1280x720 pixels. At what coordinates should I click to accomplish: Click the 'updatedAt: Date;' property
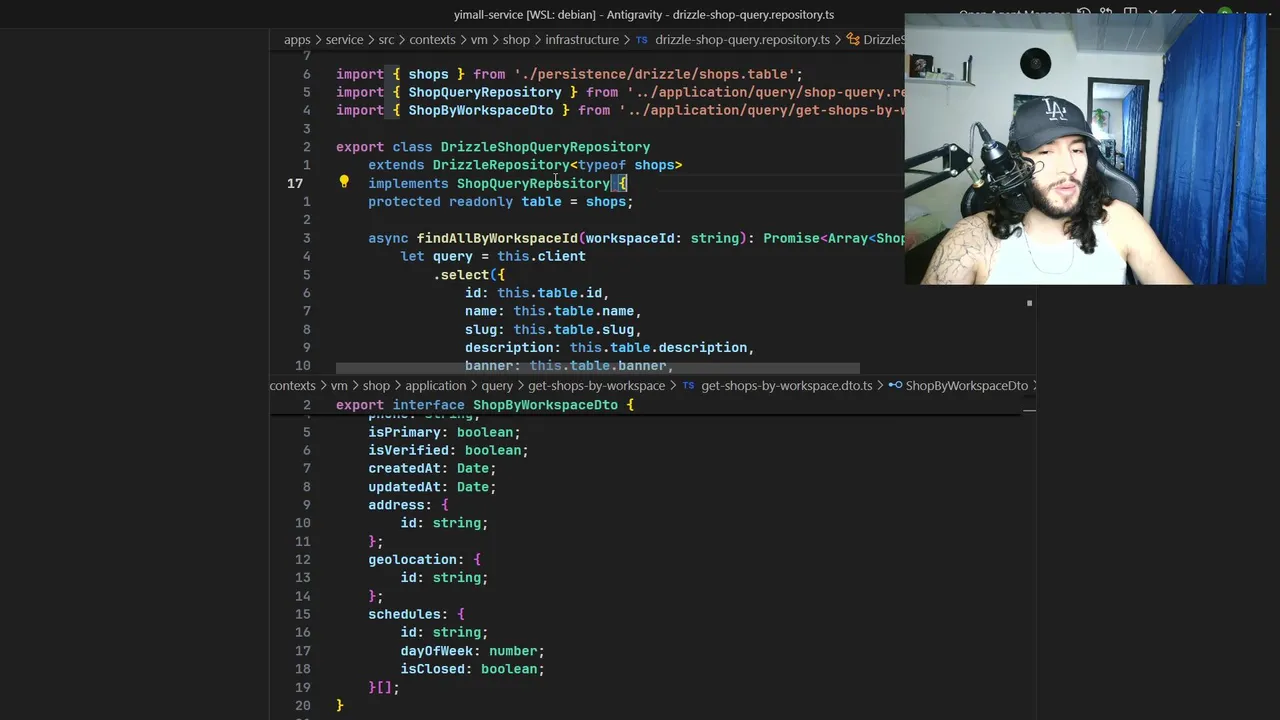[432, 487]
